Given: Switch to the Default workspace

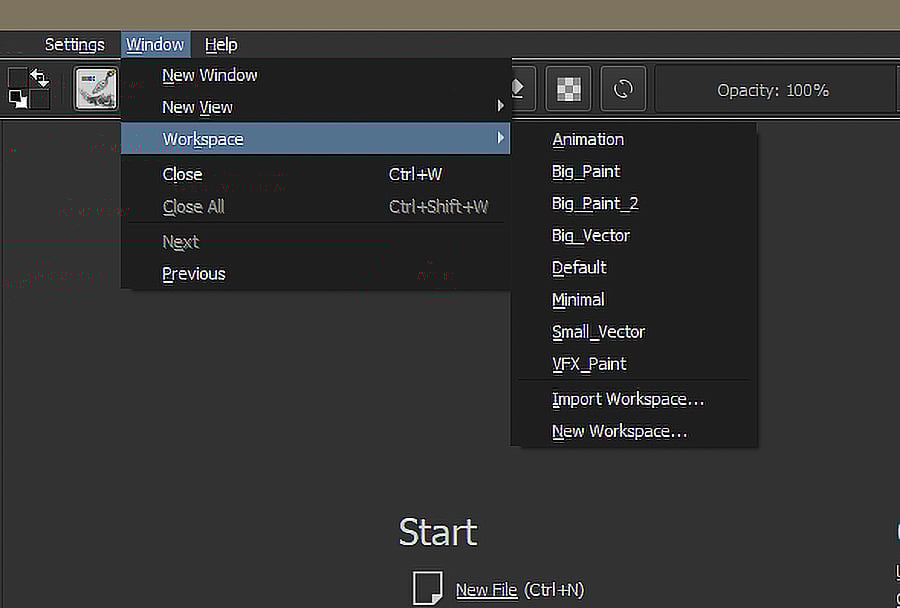Looking at the screenshot, I should [634, 268].
